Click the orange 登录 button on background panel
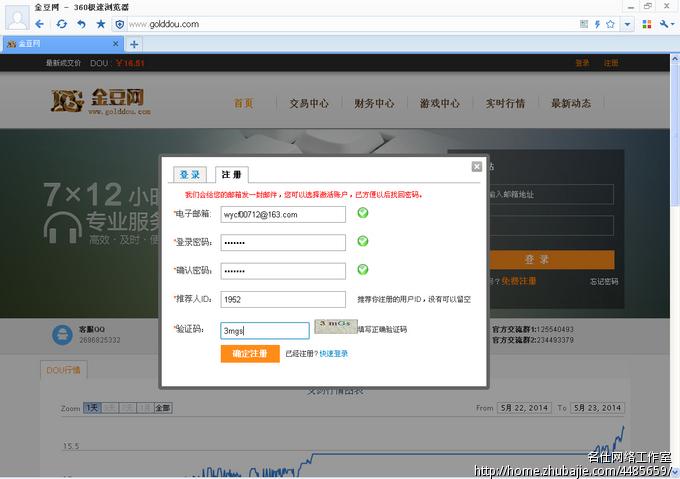 (x=552, y=260)
